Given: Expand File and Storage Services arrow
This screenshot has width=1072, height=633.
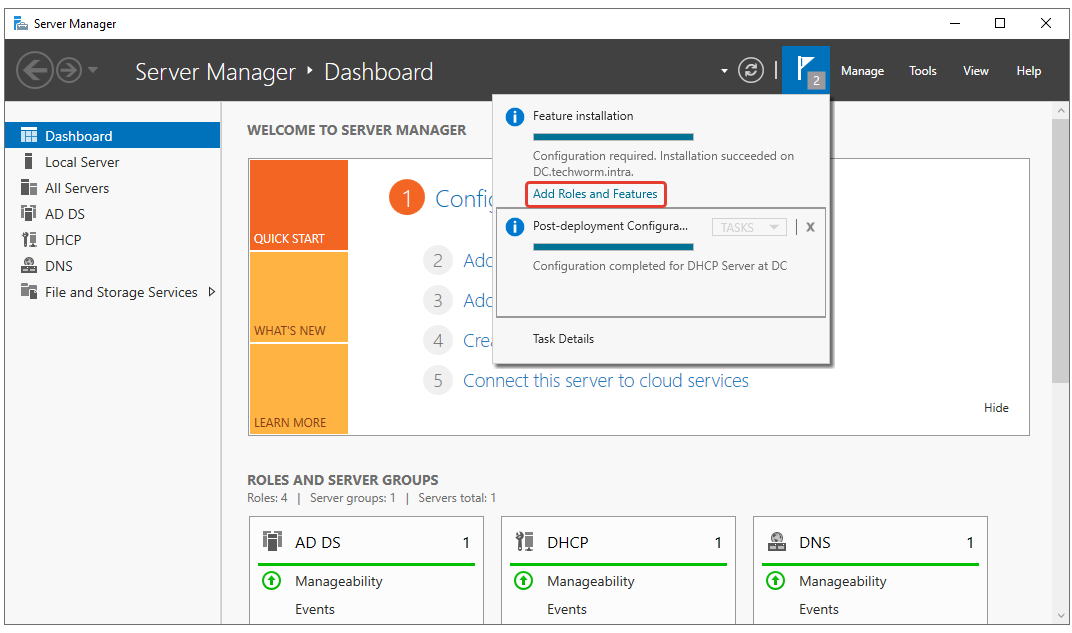Looking at the screenshot, I should [x=211, y=292].
